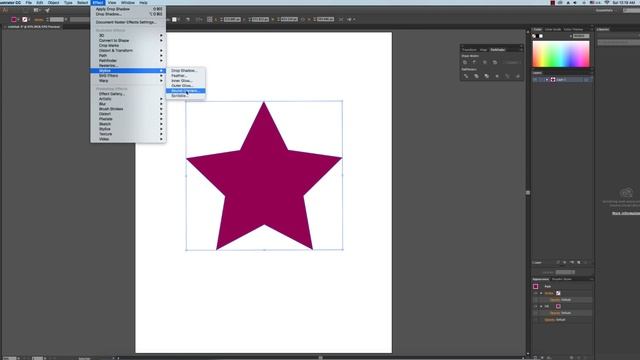This screenshot has height=360, width=640.
Task: Open the File menu
Action: pyautogui.click(x=29, y=2)
